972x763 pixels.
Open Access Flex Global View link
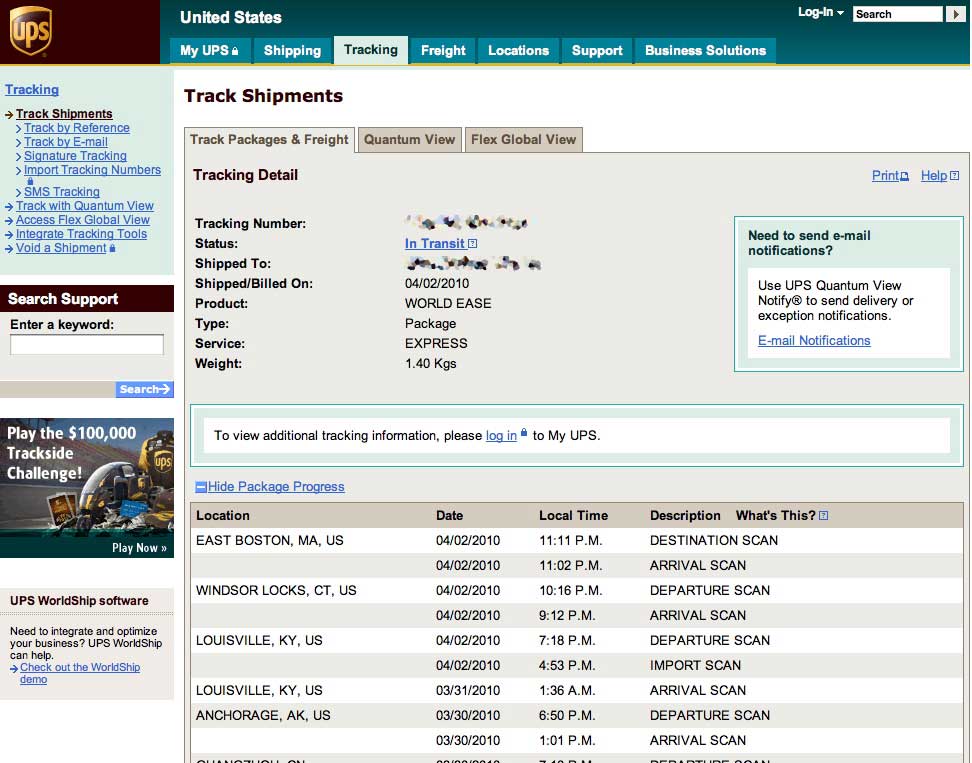point(82,220)
